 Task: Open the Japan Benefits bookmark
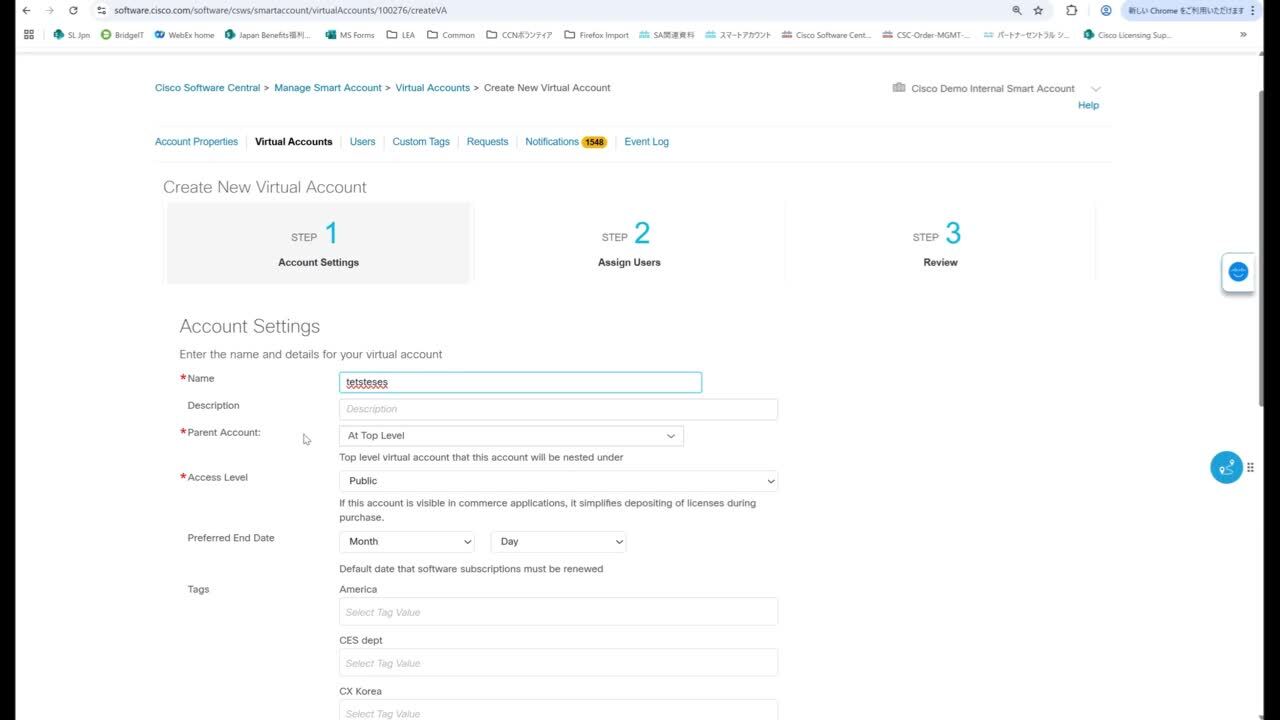268,34
